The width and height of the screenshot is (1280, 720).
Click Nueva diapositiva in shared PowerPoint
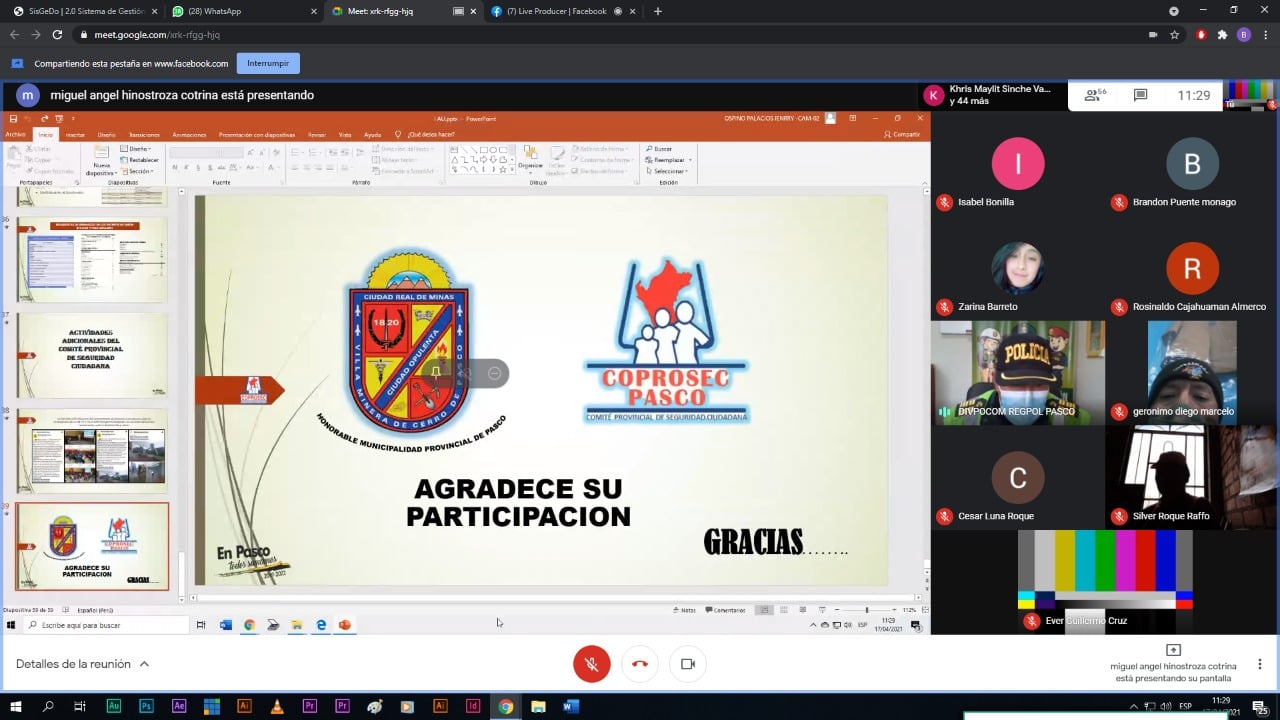click(101, 162)
